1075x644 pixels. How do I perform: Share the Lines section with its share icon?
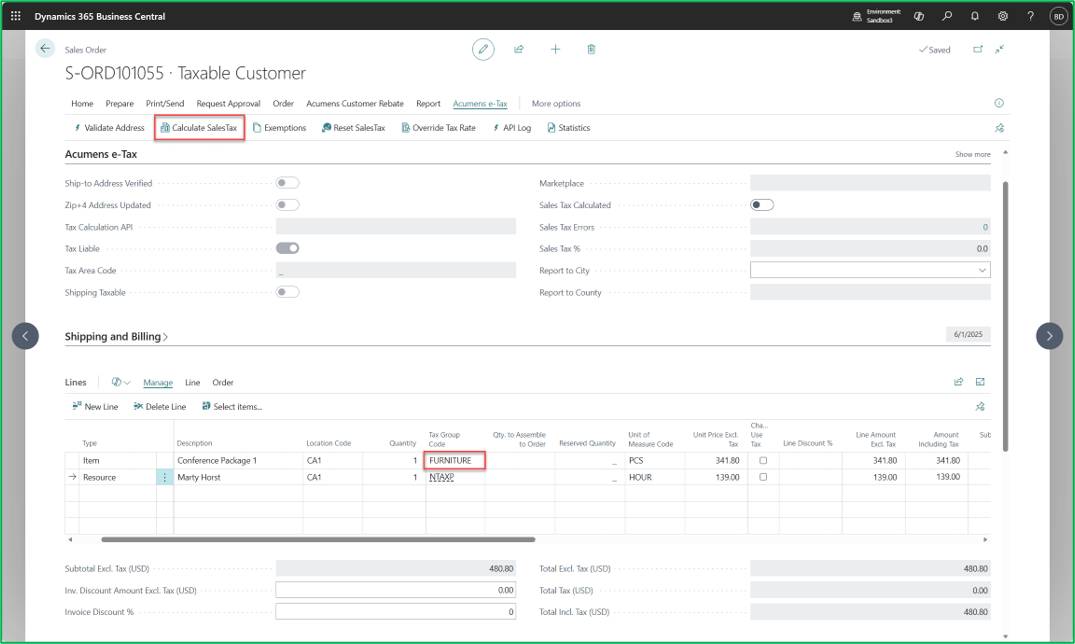[958, 382]
